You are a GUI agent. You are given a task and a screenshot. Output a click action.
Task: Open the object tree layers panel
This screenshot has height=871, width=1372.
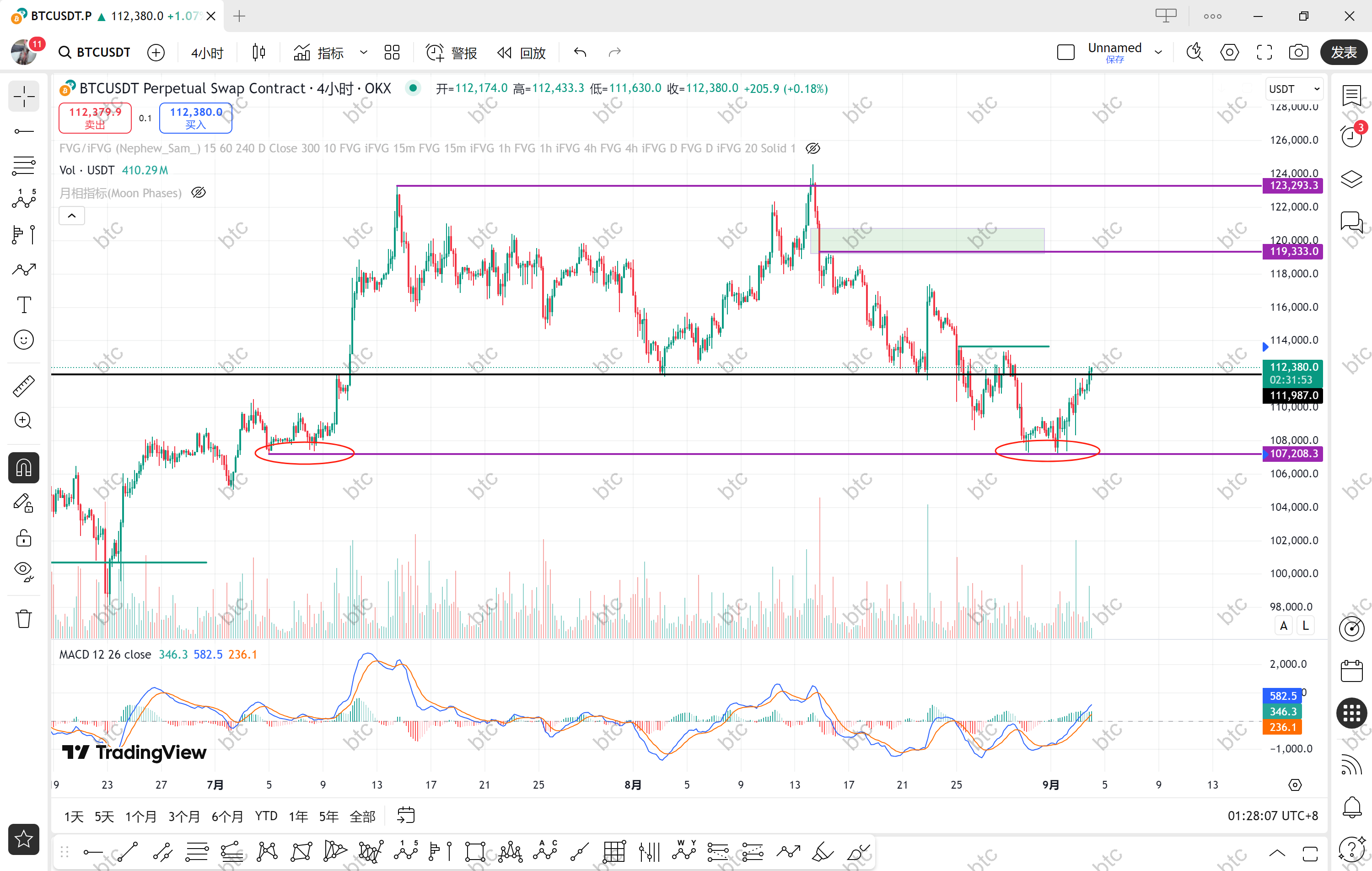click(1351, 179)
